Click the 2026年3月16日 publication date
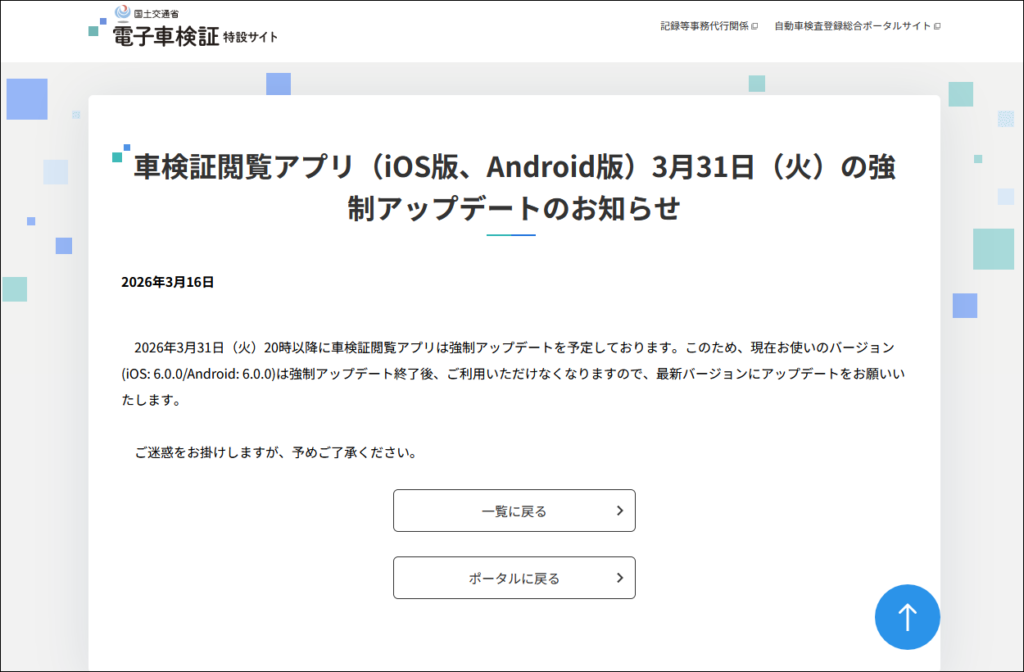1024x672 pixels. 167,283
